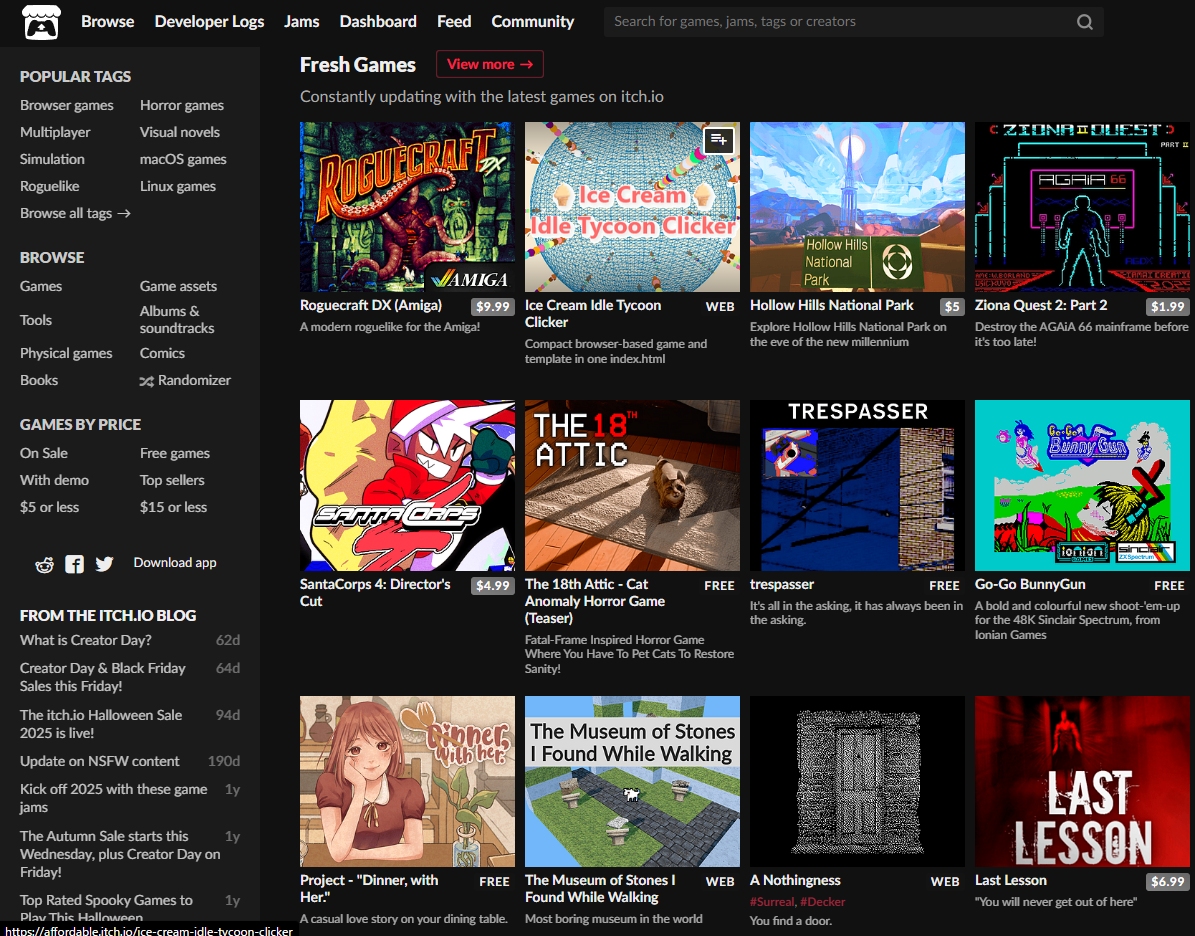Go to the Jams page
The height and width of the screenshot is (936, 1195).
click(302, 21)
